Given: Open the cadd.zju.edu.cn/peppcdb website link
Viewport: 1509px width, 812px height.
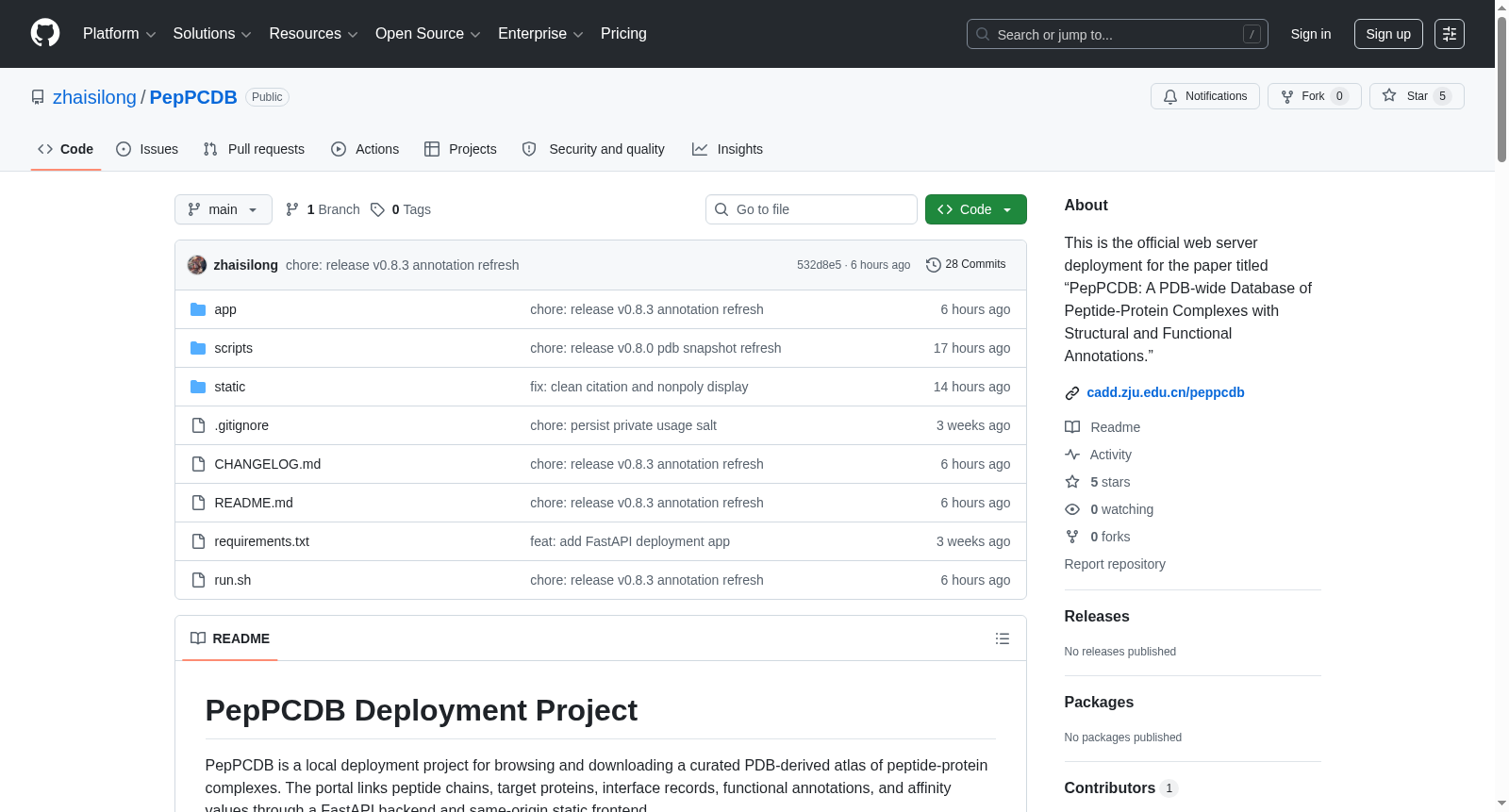Looking at the screenshot, I should pos(1166,393).
